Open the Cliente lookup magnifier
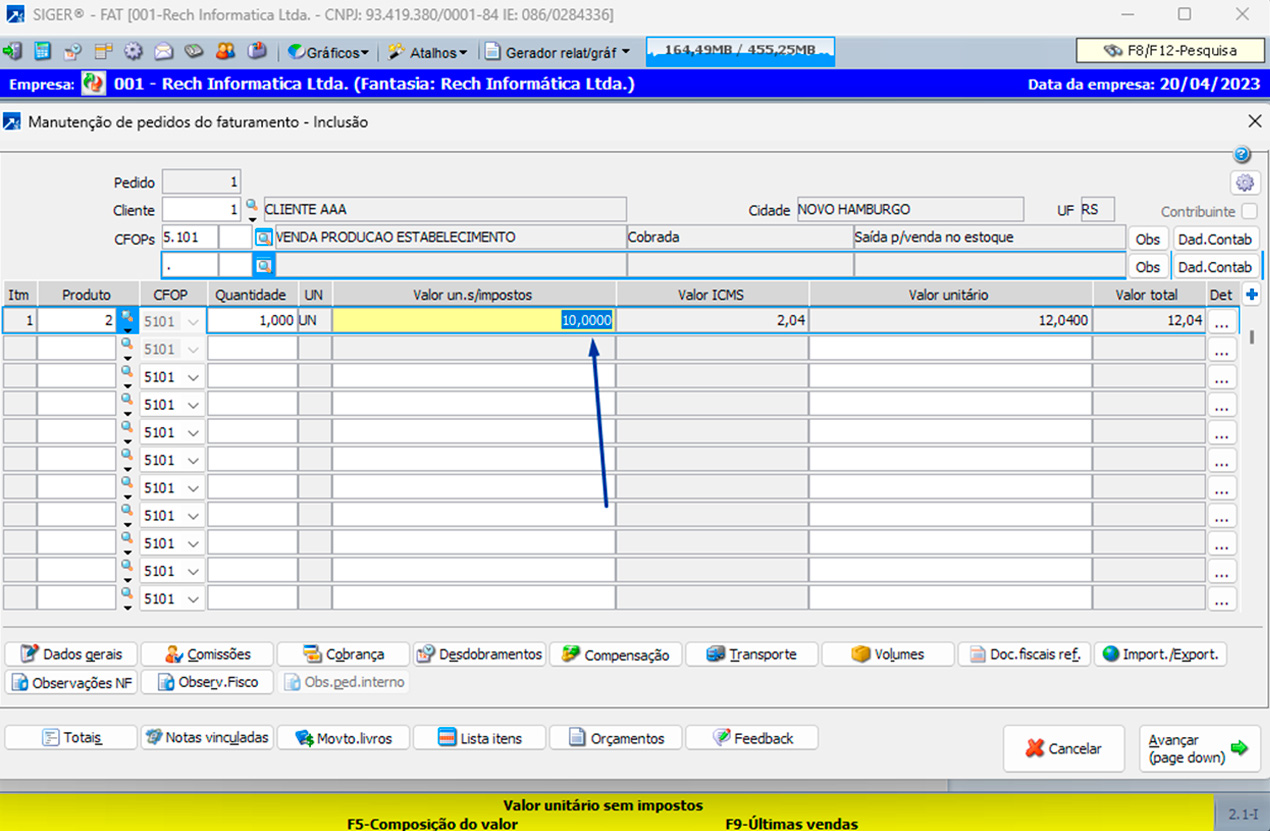The image size is (1270, 831). [x=252, y=205]
